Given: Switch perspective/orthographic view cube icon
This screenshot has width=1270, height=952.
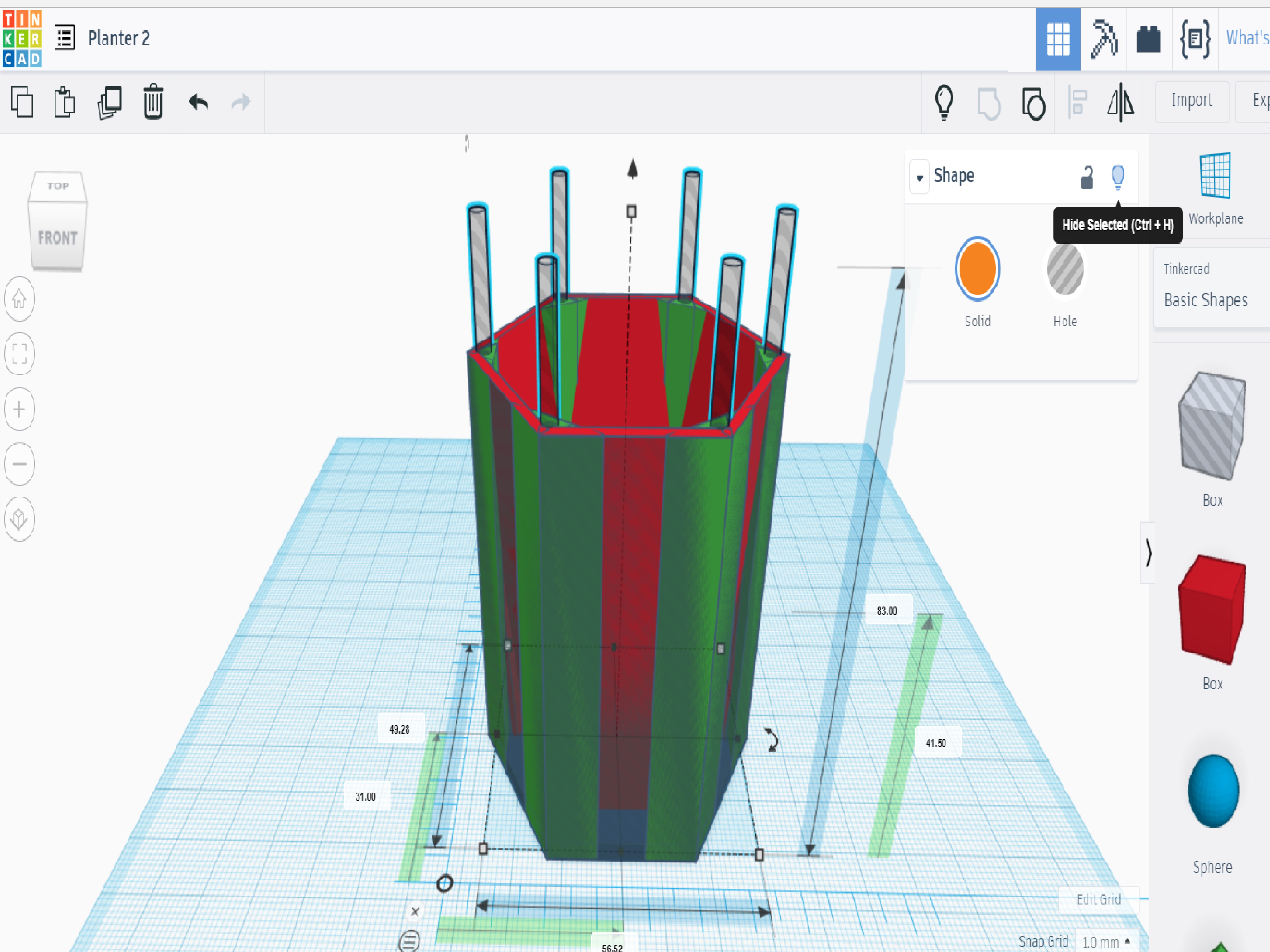Looking at the screenshot, I should pyautogui.click(x=20, y=519).
